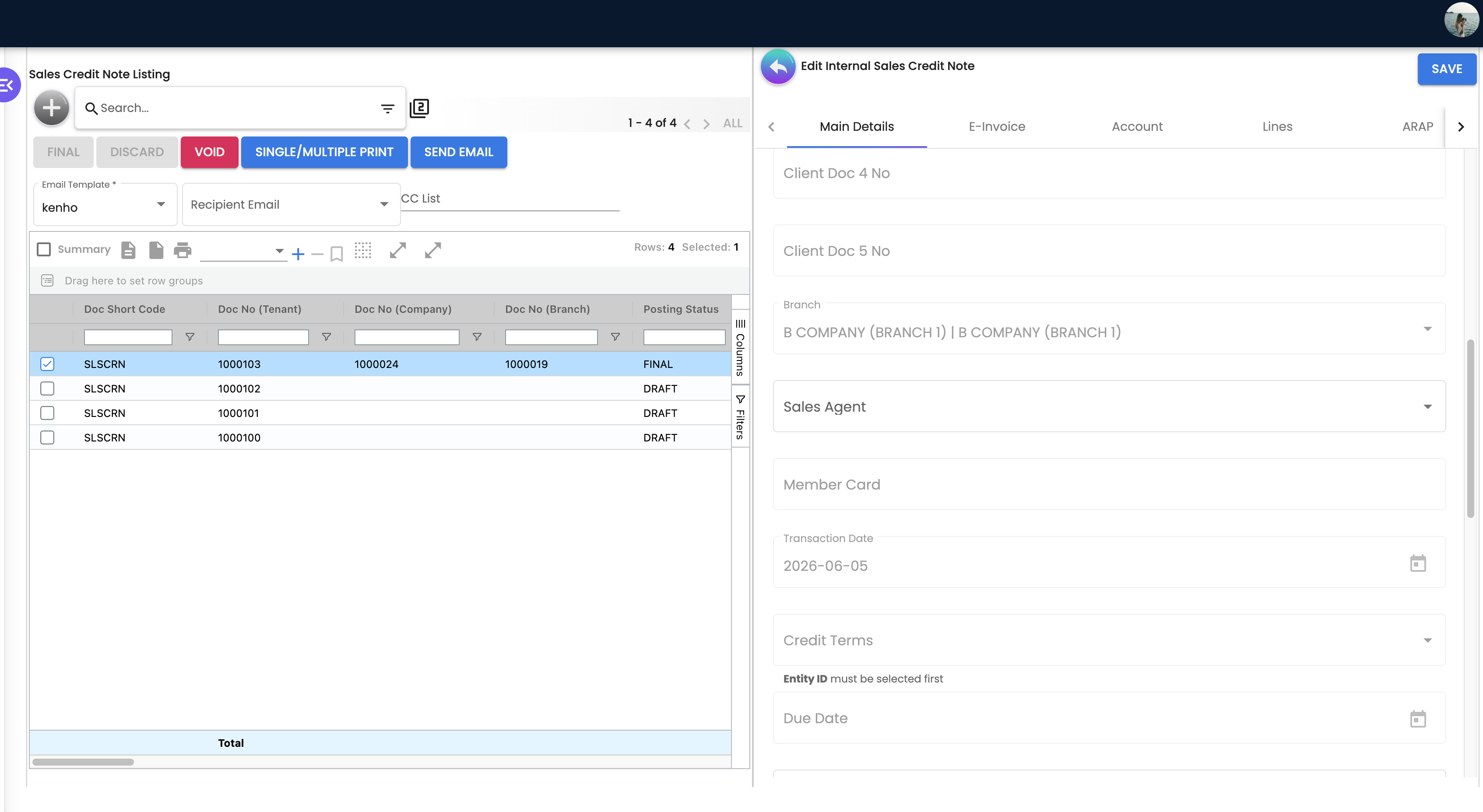Expand the Email Template dropdown showing kenho
Viewport: 1483px width, 812px height.
coord(105,205)
